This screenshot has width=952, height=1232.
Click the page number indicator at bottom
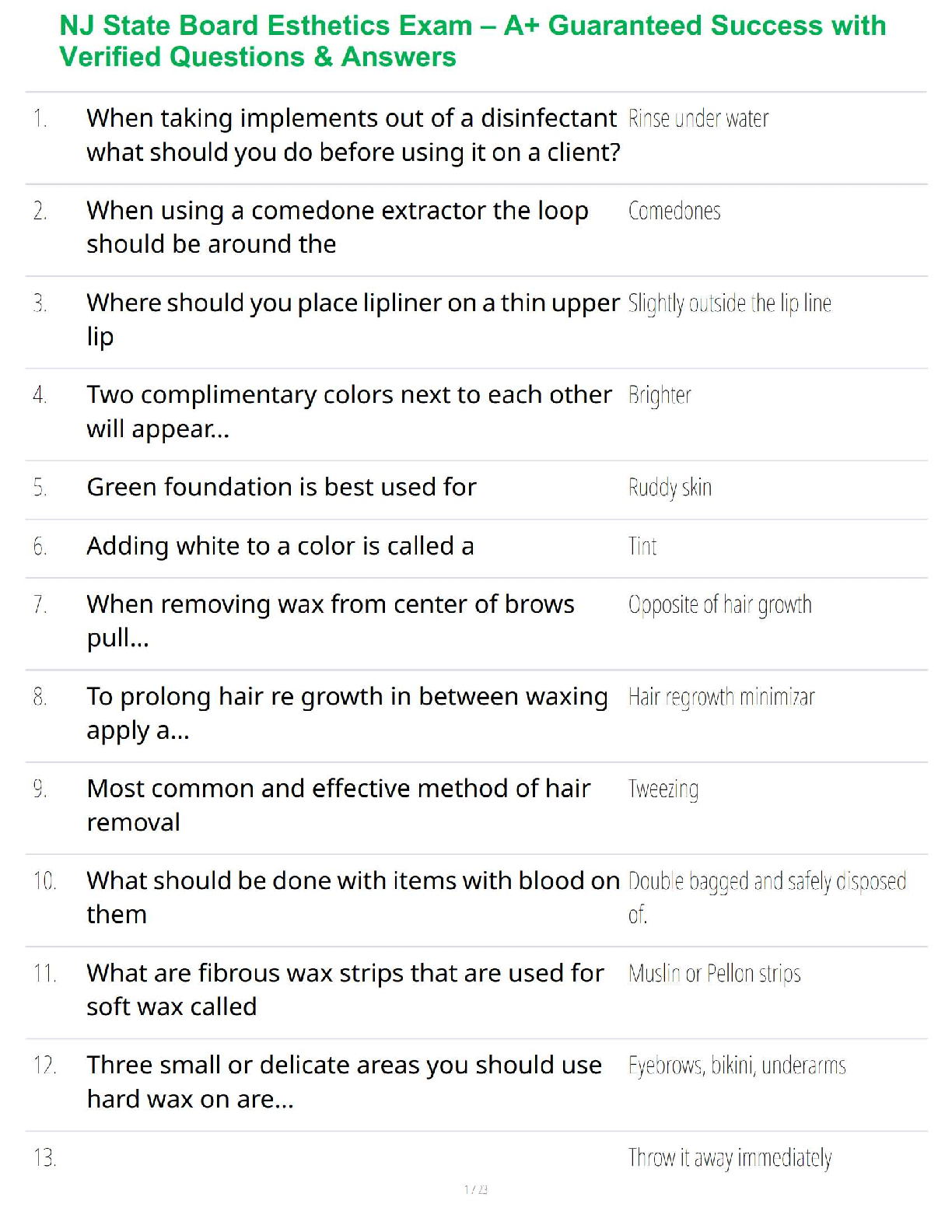tap(475, 1189)
